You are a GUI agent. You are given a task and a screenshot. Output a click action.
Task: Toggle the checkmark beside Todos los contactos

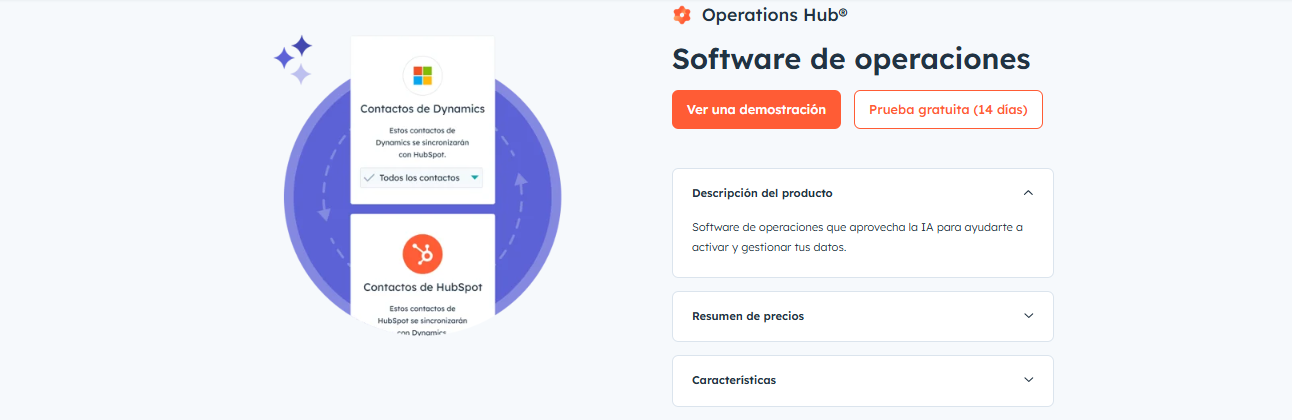(x=369, y=178)
